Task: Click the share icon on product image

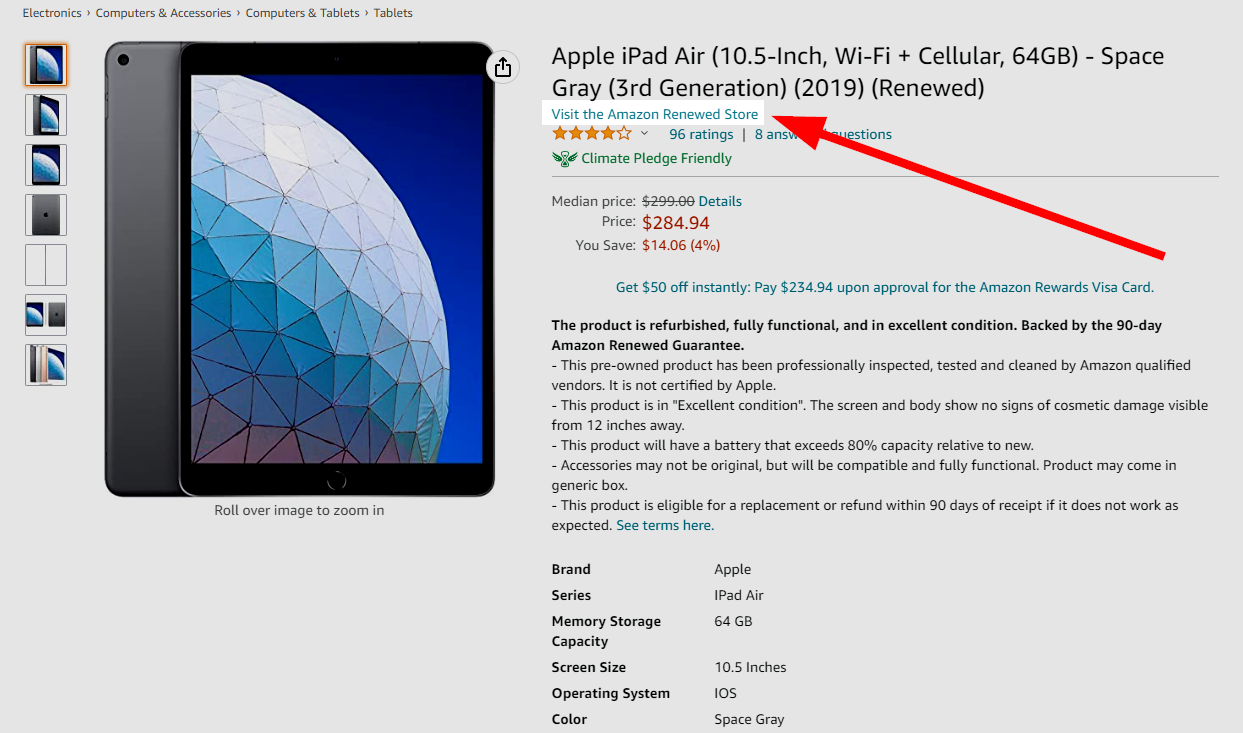Action: click(503, 67)
